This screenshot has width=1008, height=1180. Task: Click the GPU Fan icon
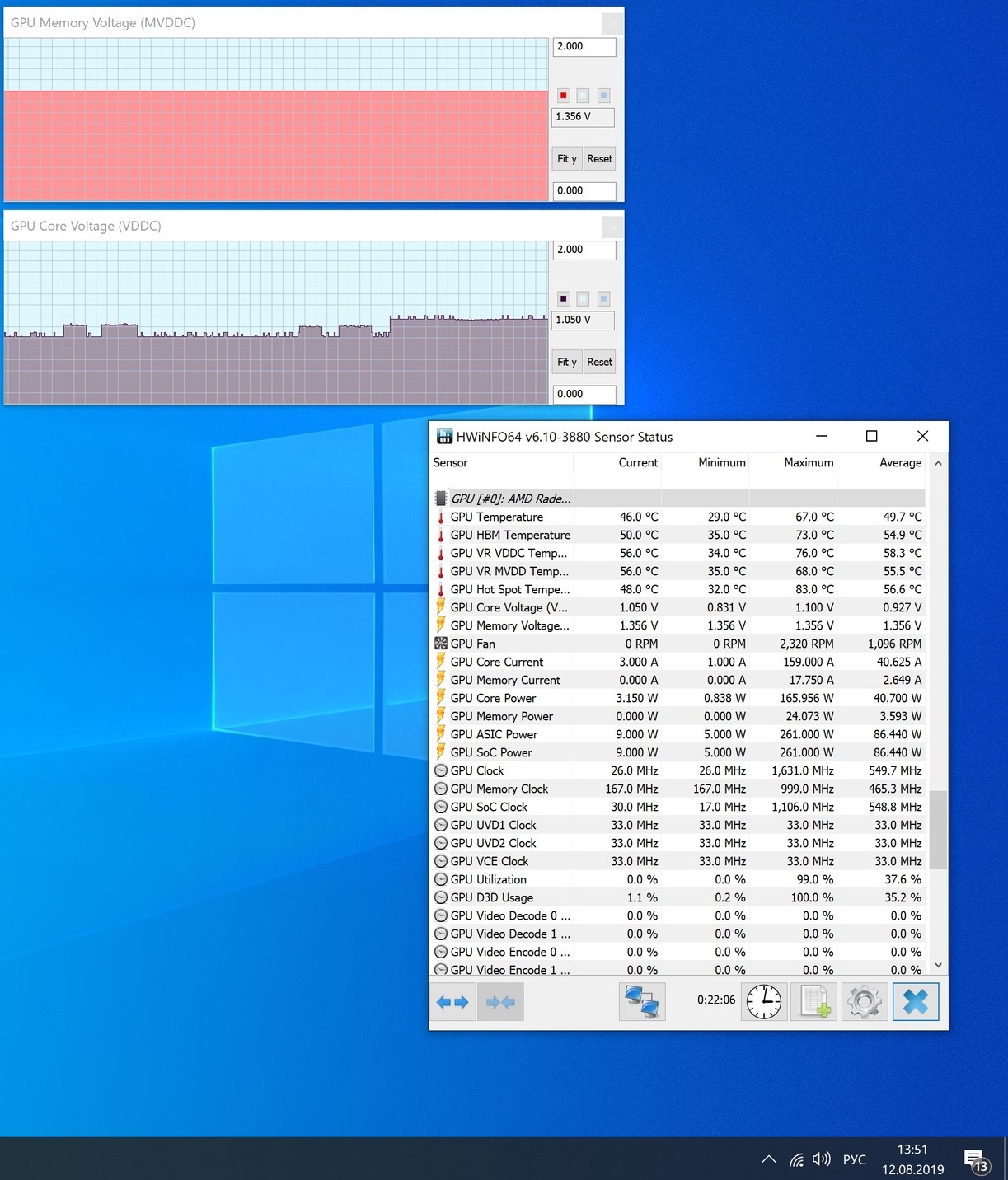tap(441, 644)
